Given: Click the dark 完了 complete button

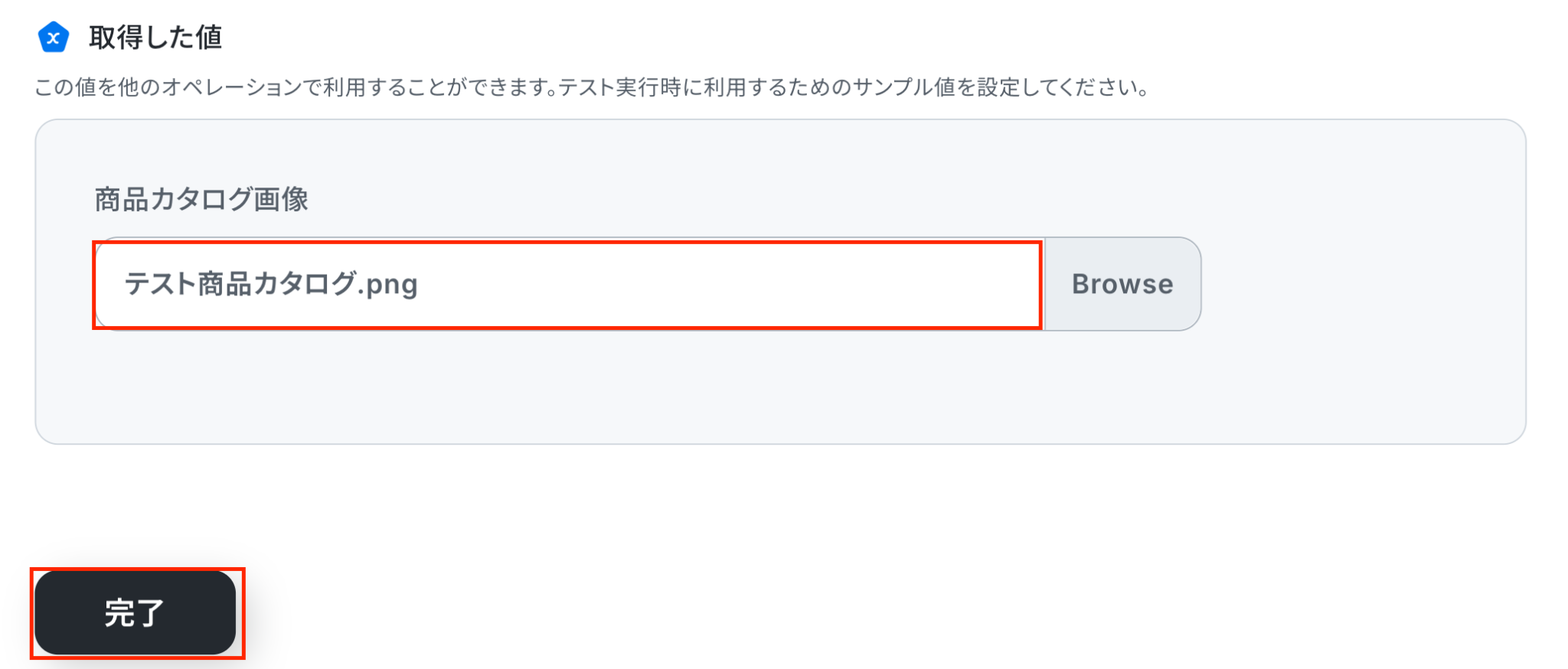Looking at the screenshot, I should [135, 612].
